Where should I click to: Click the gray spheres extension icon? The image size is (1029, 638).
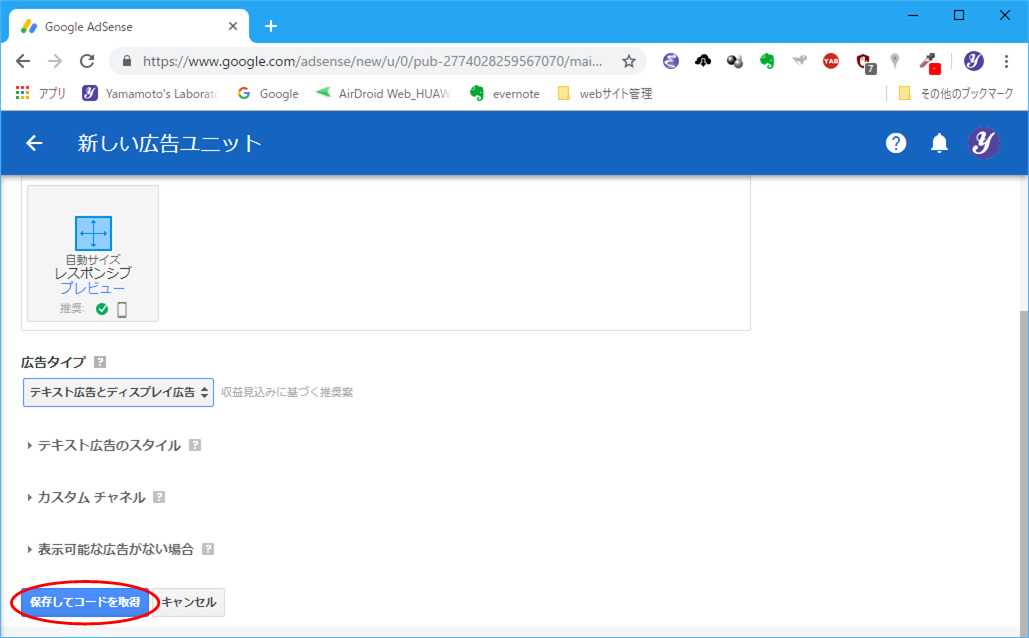pyautogui.click(x=735, y=61)
